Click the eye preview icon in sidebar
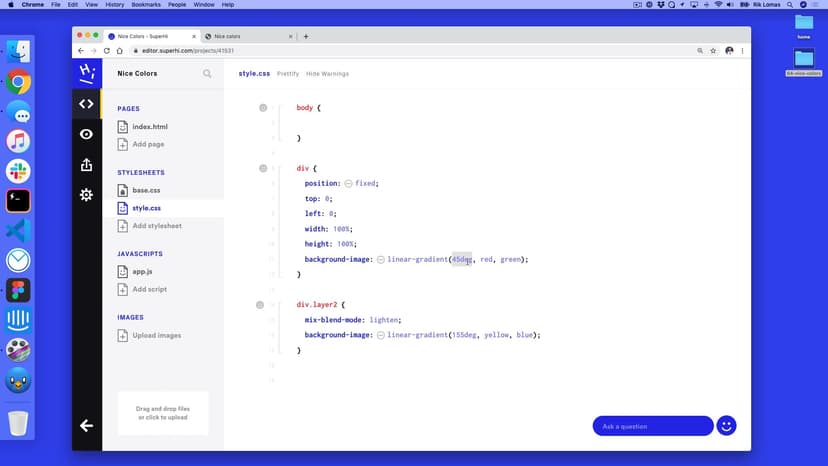This screenshot has width=828, height=466. coord(87,134)
